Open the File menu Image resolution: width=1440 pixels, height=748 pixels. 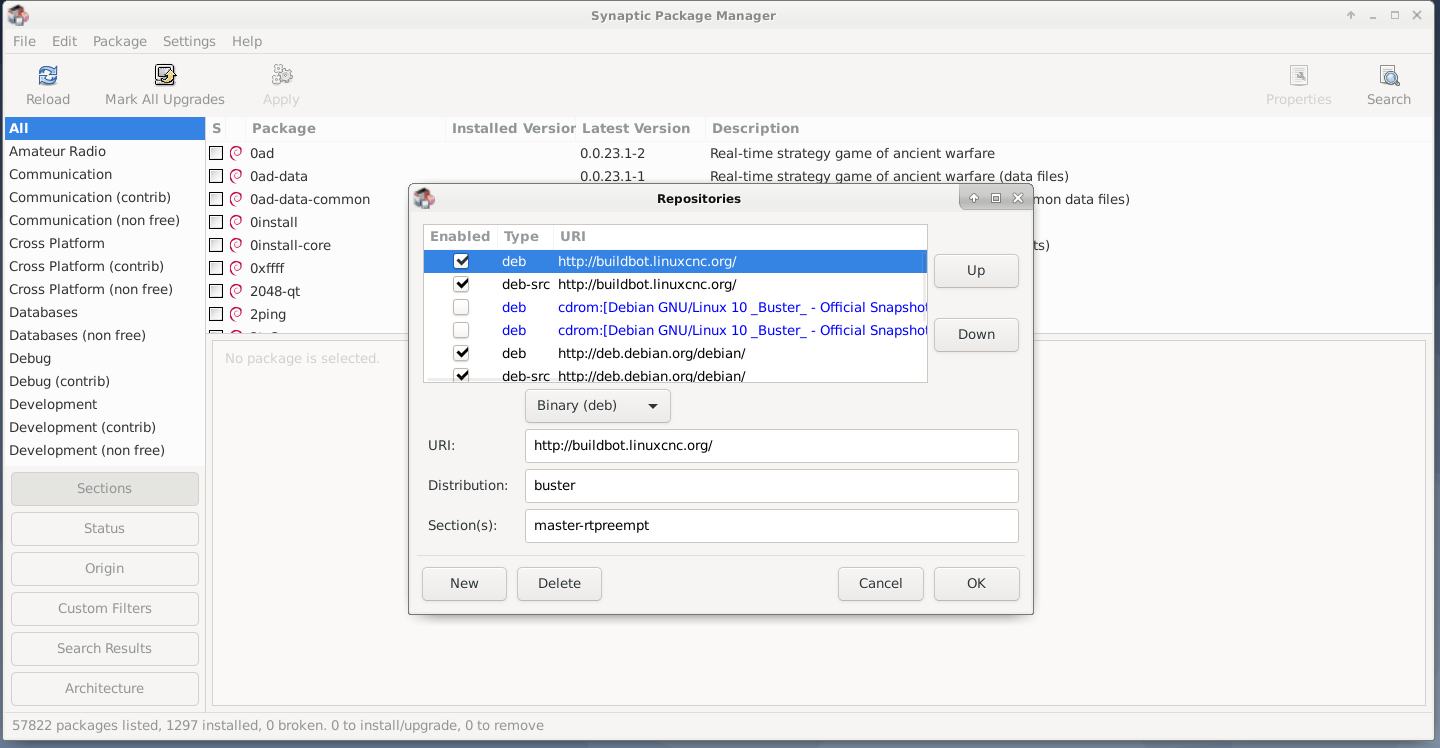pos(24,41)
